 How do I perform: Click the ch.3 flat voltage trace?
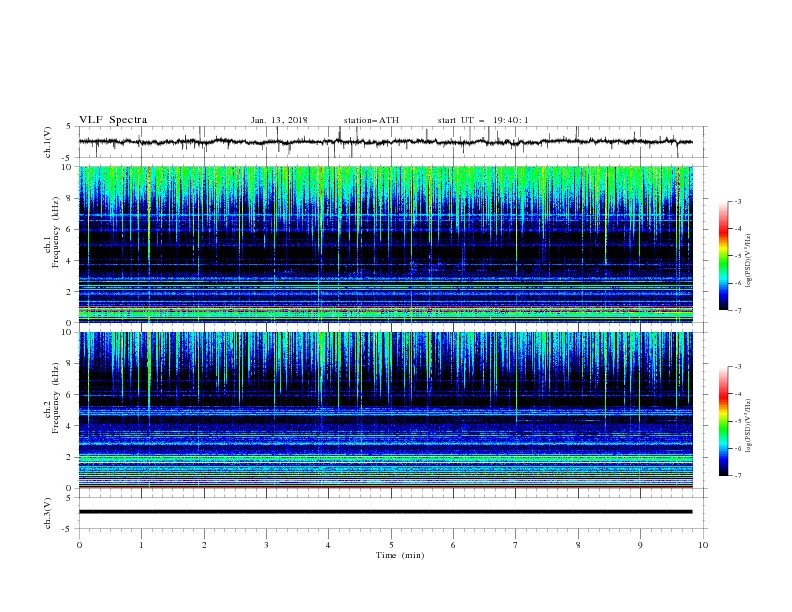[385, 512]
